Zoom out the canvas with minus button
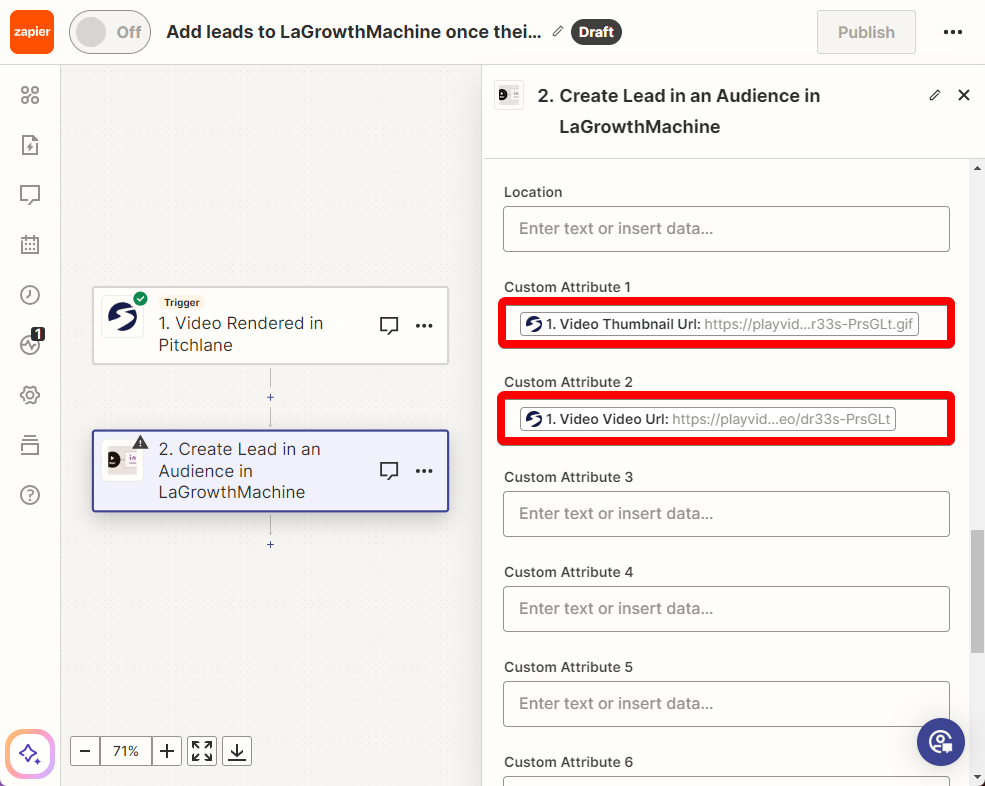The height and width of the screenshot is (786, 985). tap(85, 751)
